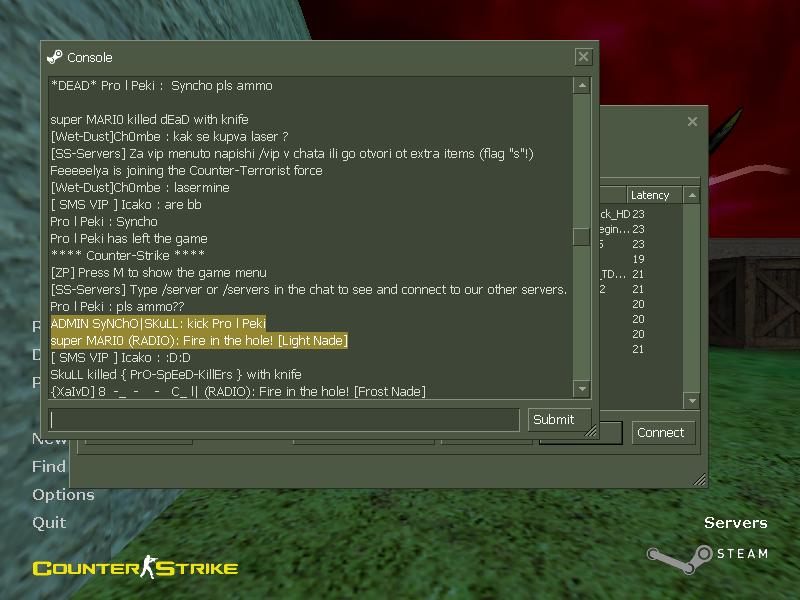Click server list scroll down arrow
This screenshot has height=600, width=800.
tap(692, 401)
